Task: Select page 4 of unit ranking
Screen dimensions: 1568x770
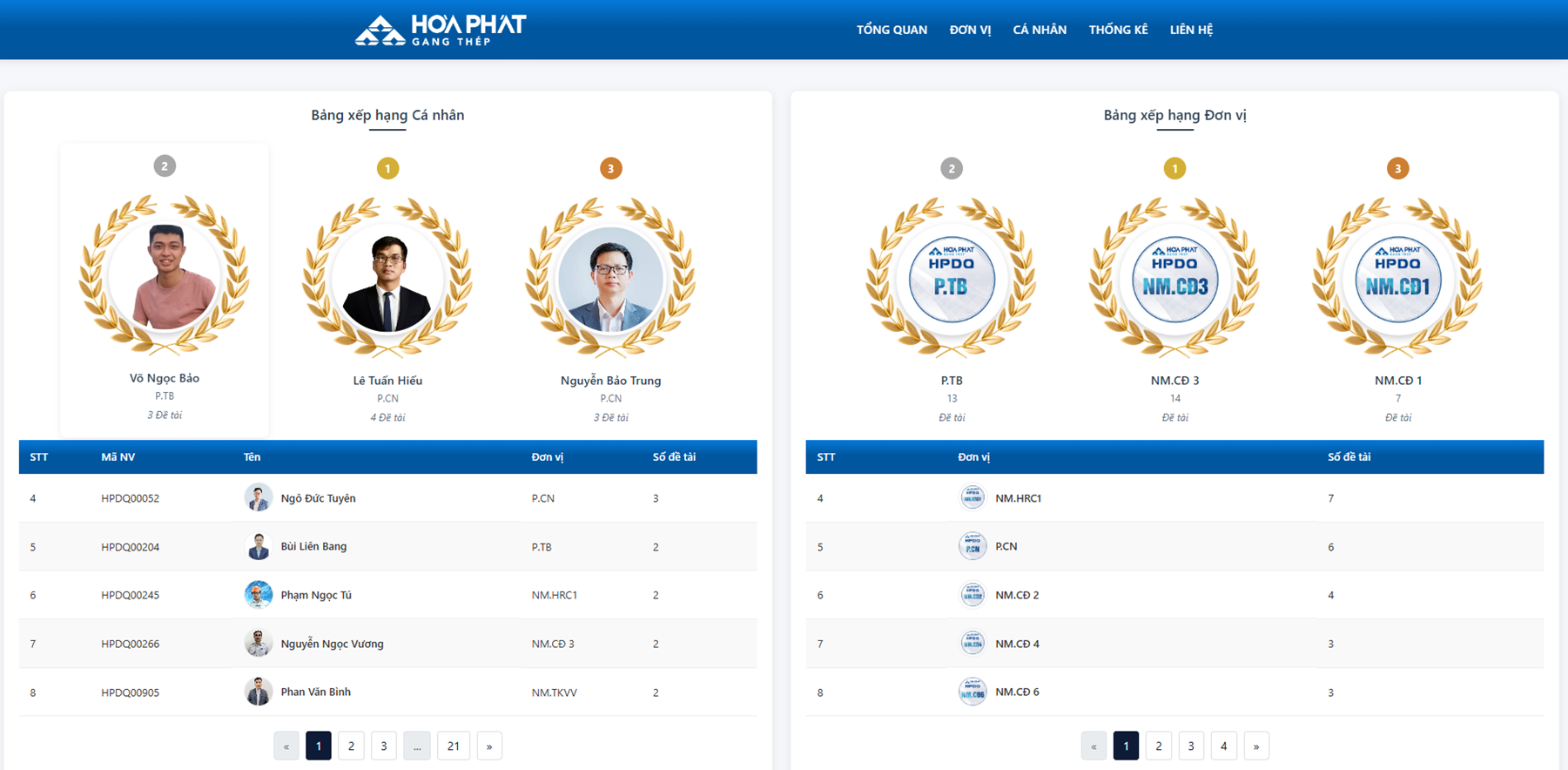Action: click(1223, 746)
